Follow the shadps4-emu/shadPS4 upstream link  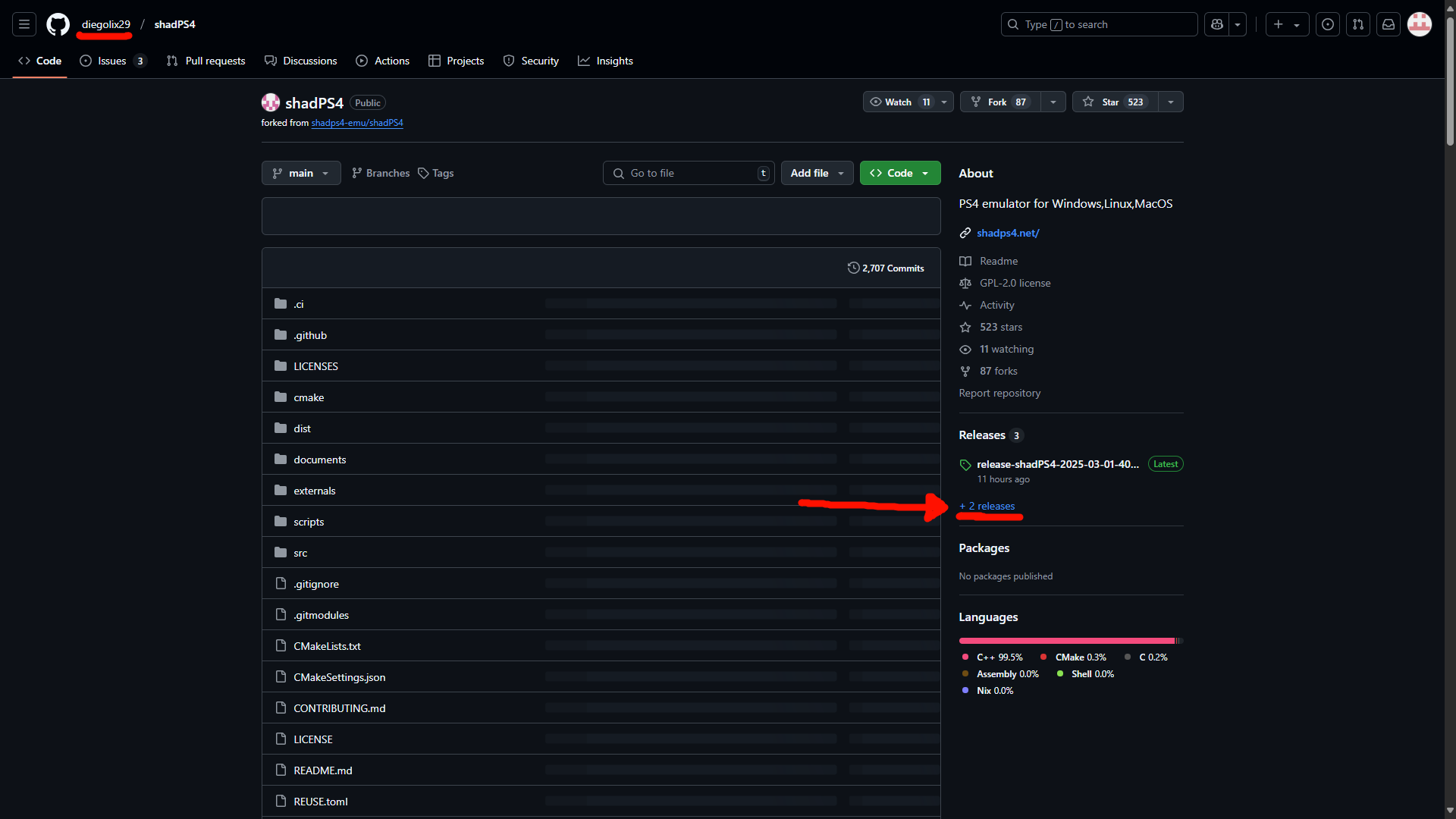[x=357, y=123]
